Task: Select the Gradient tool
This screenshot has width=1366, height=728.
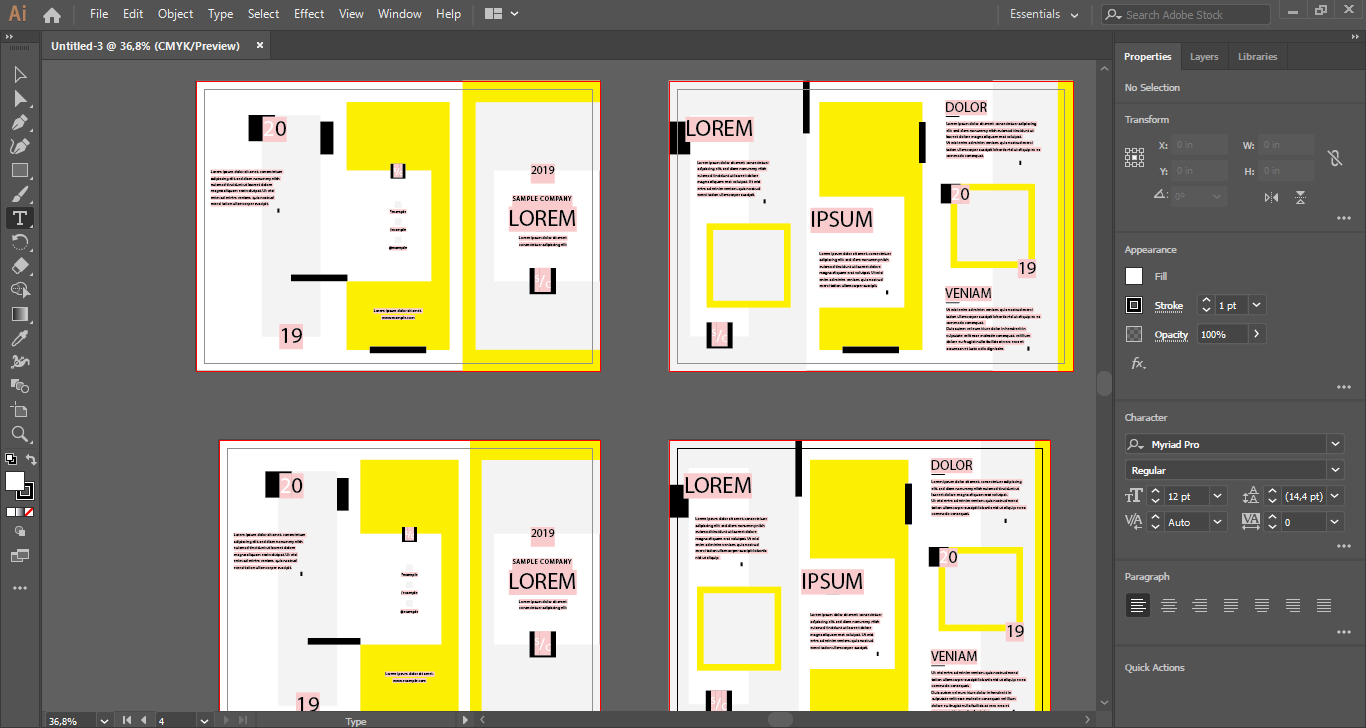Action: (19, 314)
